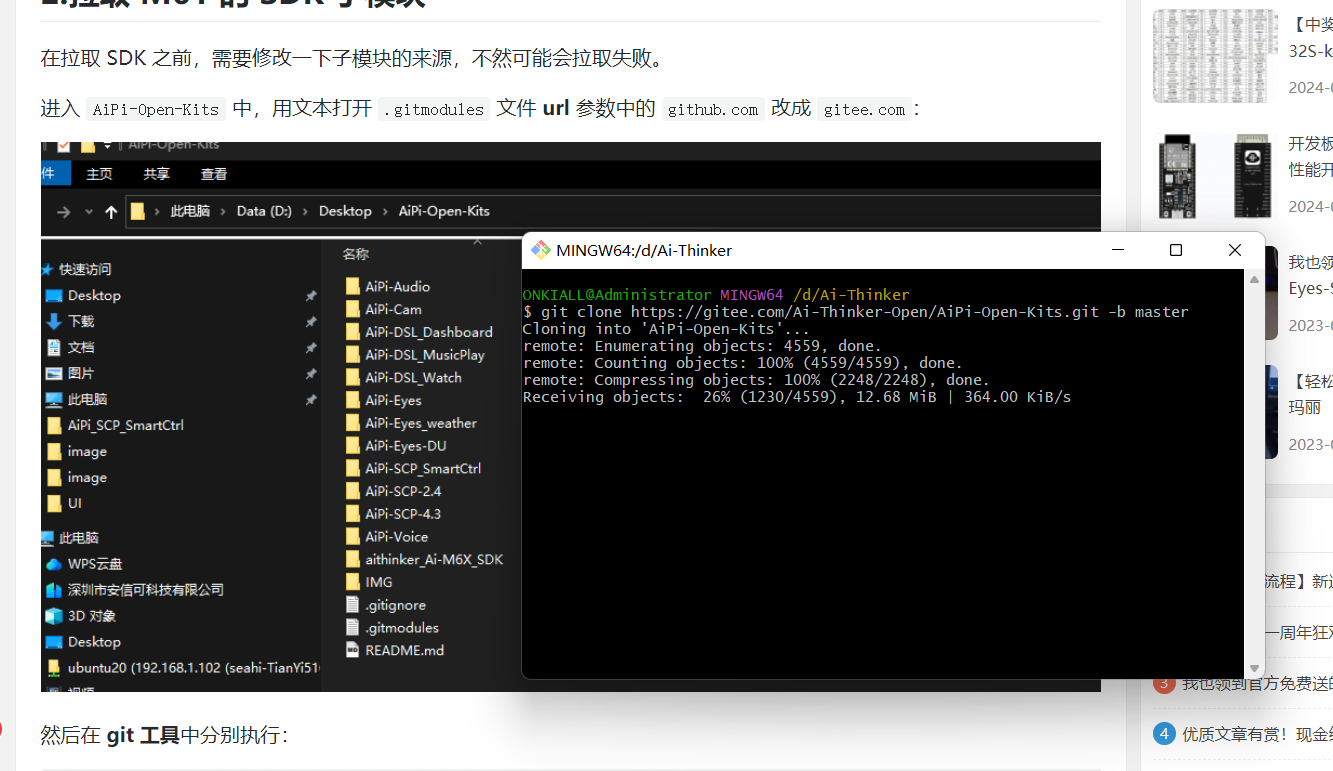Viewport: 1333px width, 771px height.
Task: Select 图片 in quick access
Action: 81,373
